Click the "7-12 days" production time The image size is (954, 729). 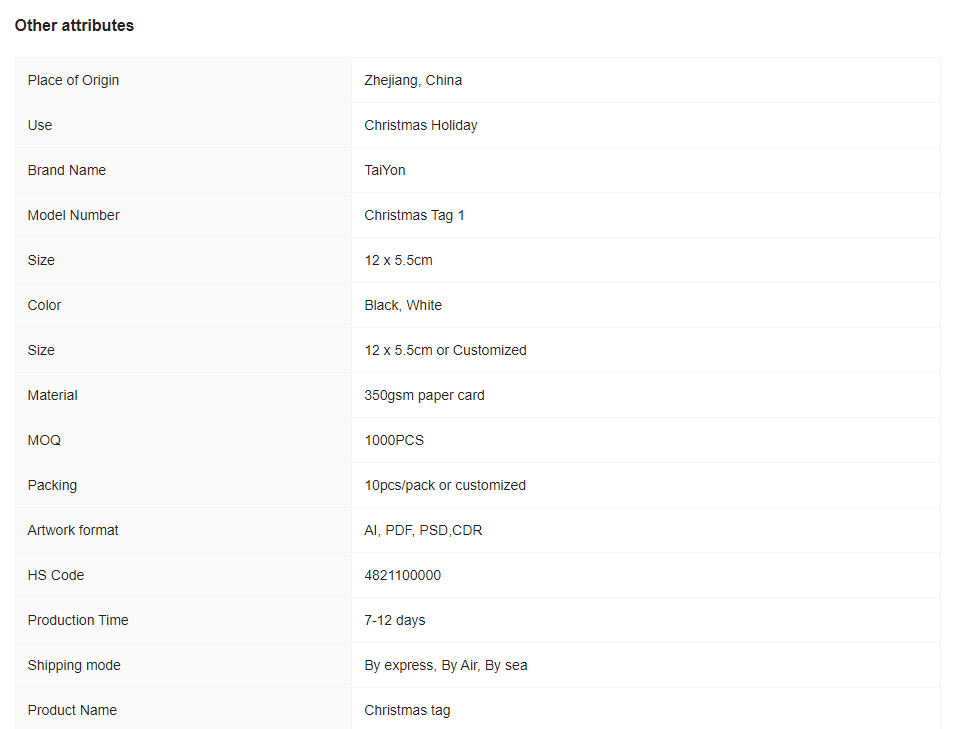[x=395, y=620]
